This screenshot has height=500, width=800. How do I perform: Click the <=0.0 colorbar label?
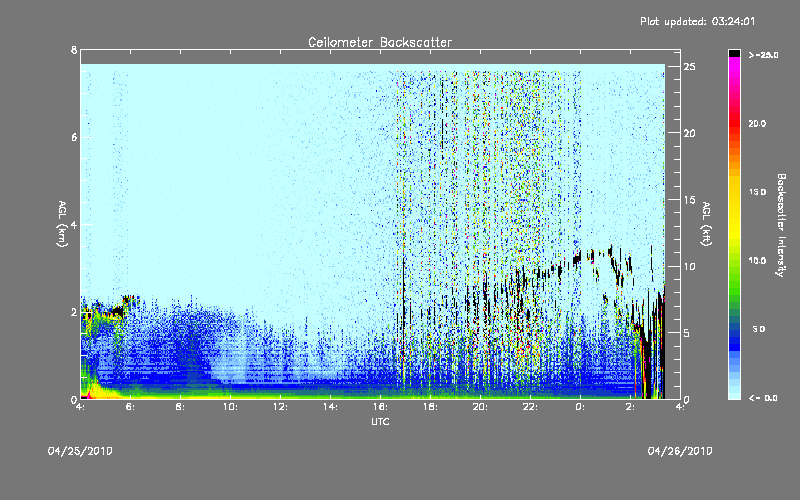click(763, 397)
